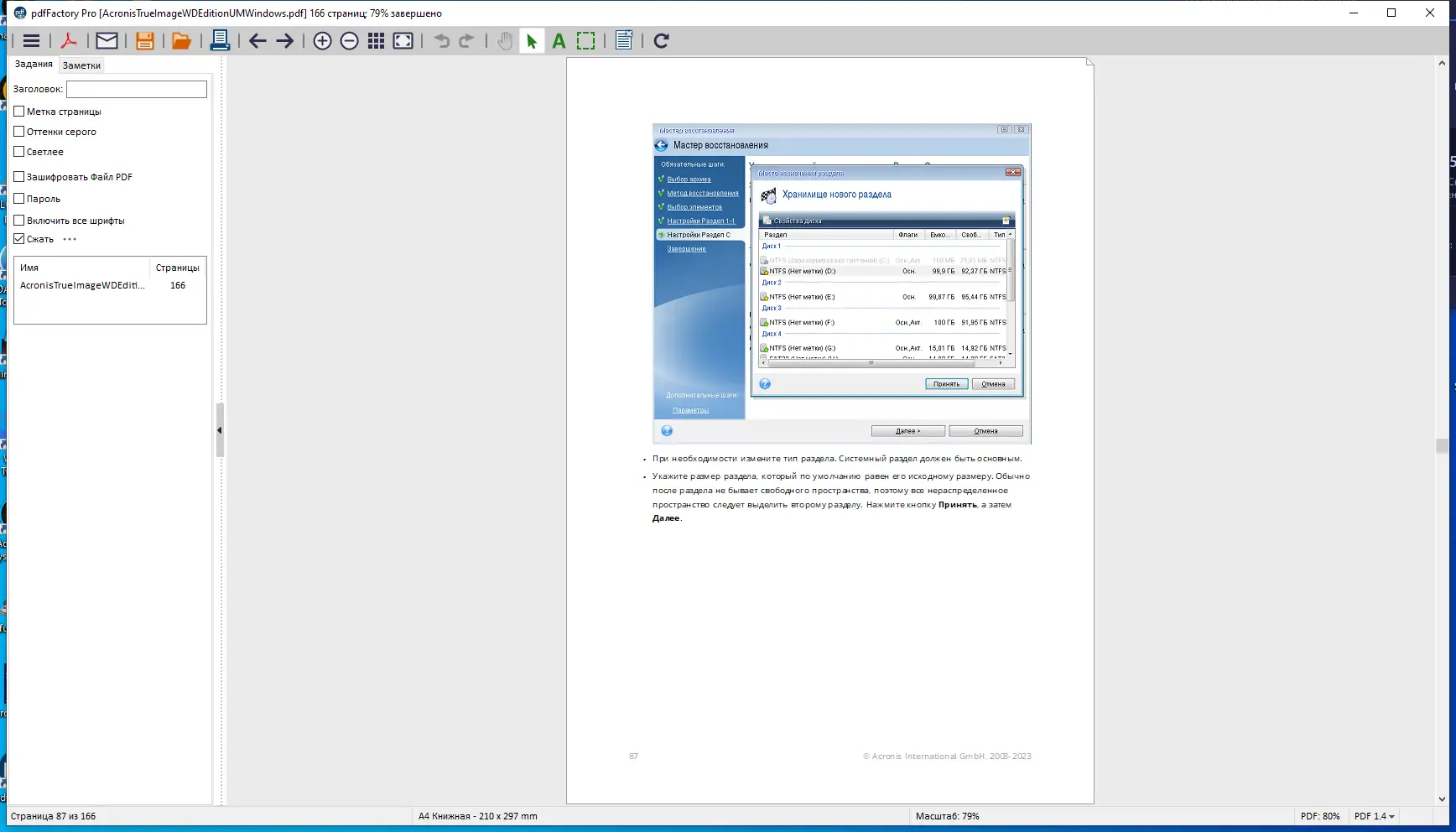Viewport: 1456px width, 832px height.
Task: Click scrollbar up arrow of document view
Action: (1442, 63)
